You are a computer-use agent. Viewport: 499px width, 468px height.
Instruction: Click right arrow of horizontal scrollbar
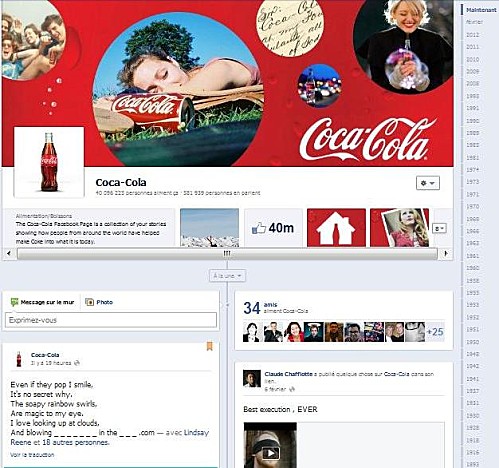click(446, 253)
